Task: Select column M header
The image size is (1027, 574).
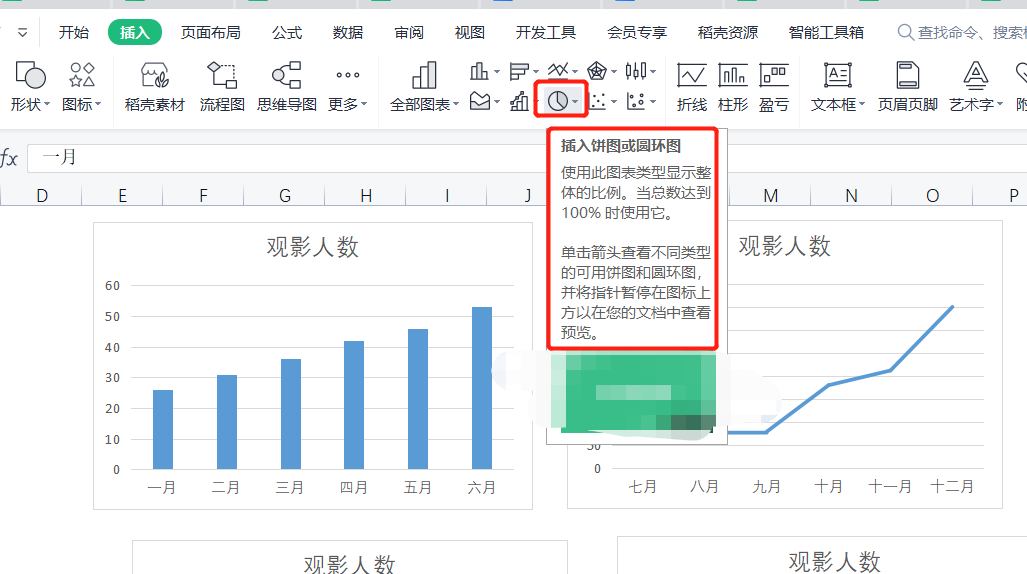Action: 770,195
